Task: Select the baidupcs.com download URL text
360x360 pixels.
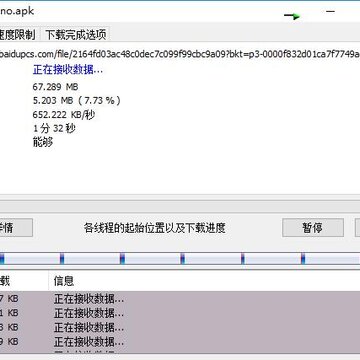Action: [x=180, y=53]
